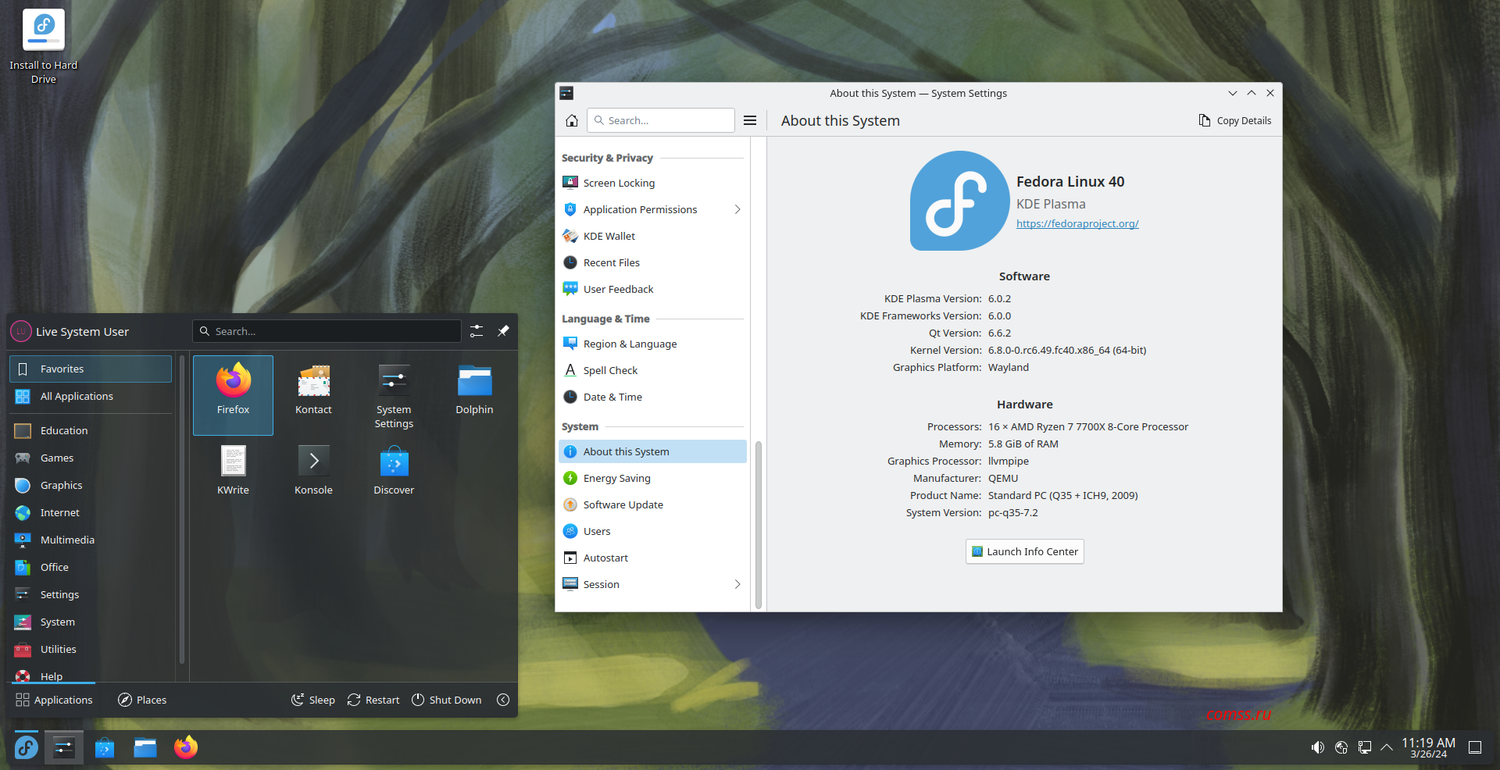The width and height of the screenshot is (1500, 770).
Task: Open Discover from the Favorites grid
Action: click(394, 472)
